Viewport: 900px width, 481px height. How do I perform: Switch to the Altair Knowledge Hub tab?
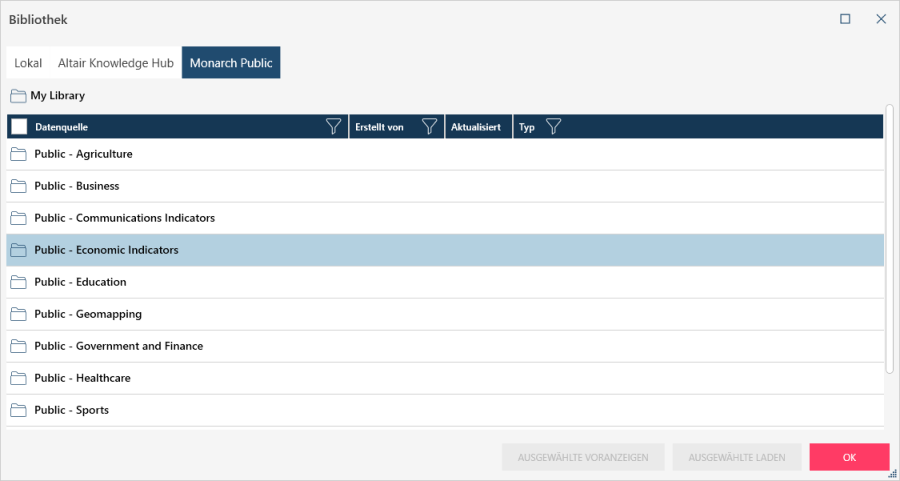(115, 63)
